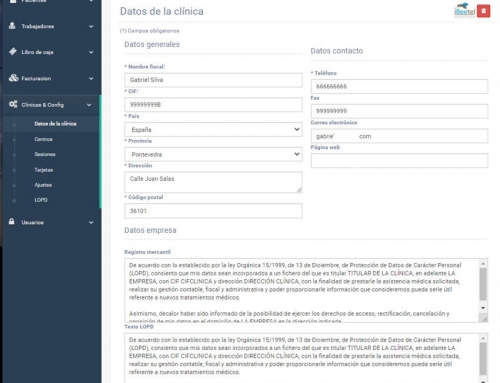The height and width of the screenshot is (383, 500).
Task: Click Registro mercantil scrollbar up arrow
Action: click(x=483, y=264)
